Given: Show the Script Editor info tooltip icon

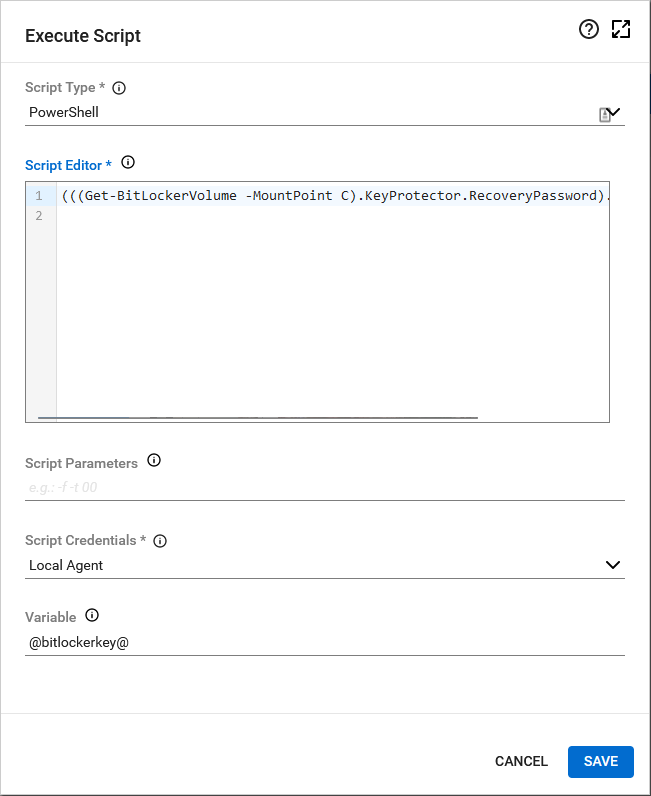Looking at the screenshot, I should coord(127,163).
